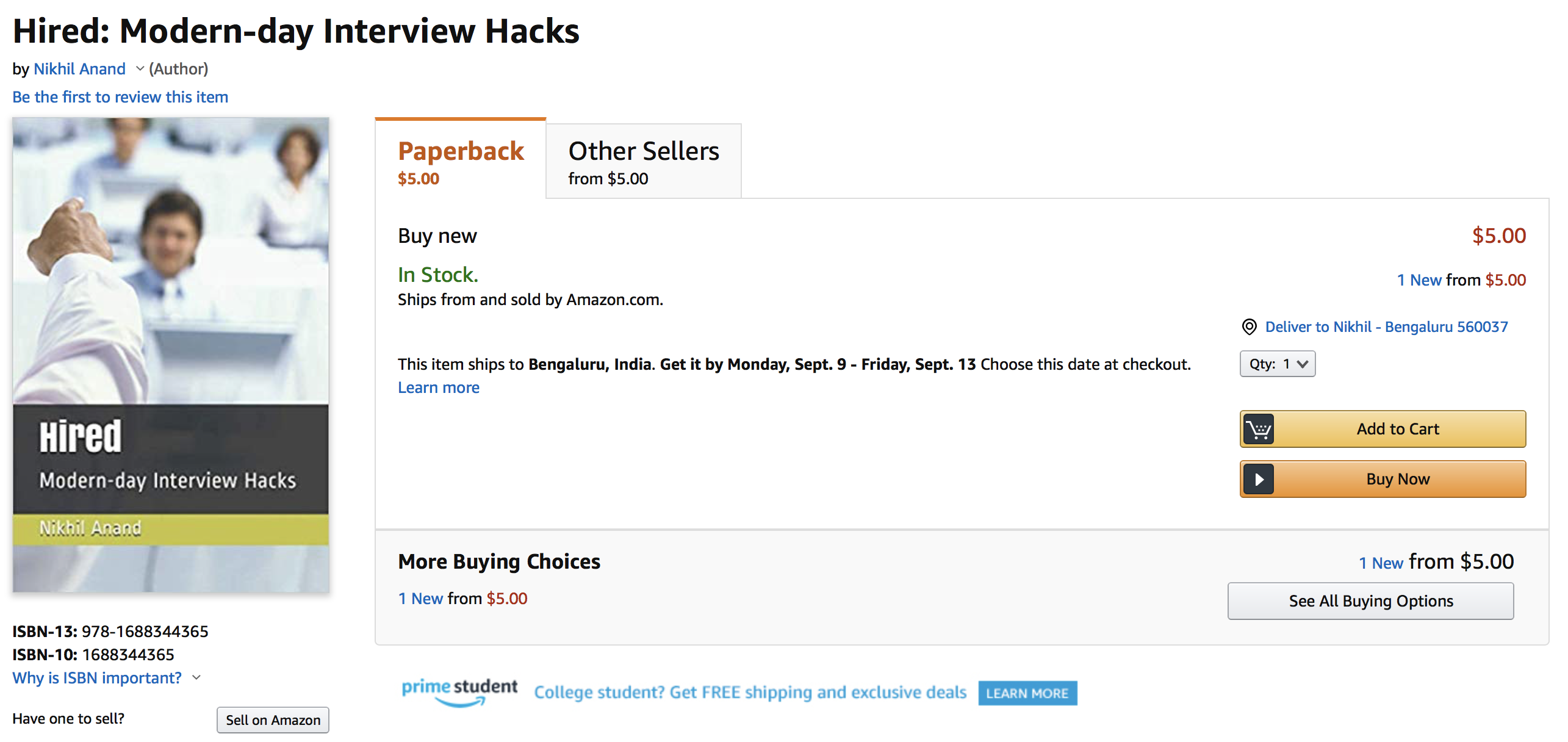Click Be the first to review link

(x=120, y=97)
